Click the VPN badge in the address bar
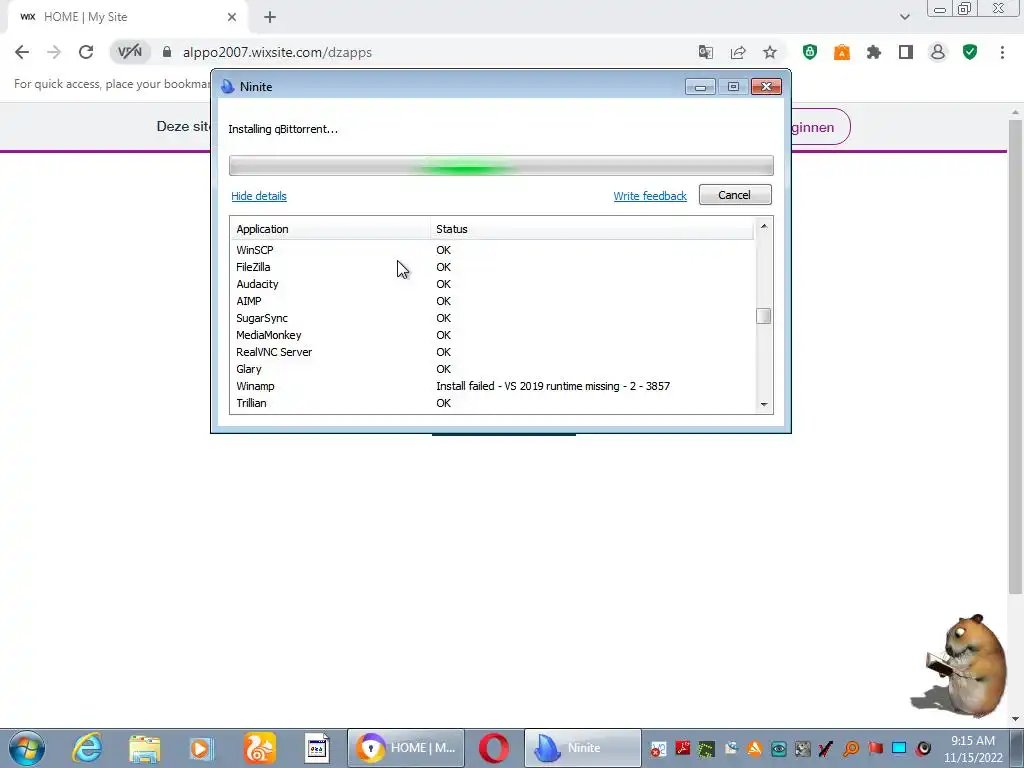Screen dimensions: 1024x768 129,52
